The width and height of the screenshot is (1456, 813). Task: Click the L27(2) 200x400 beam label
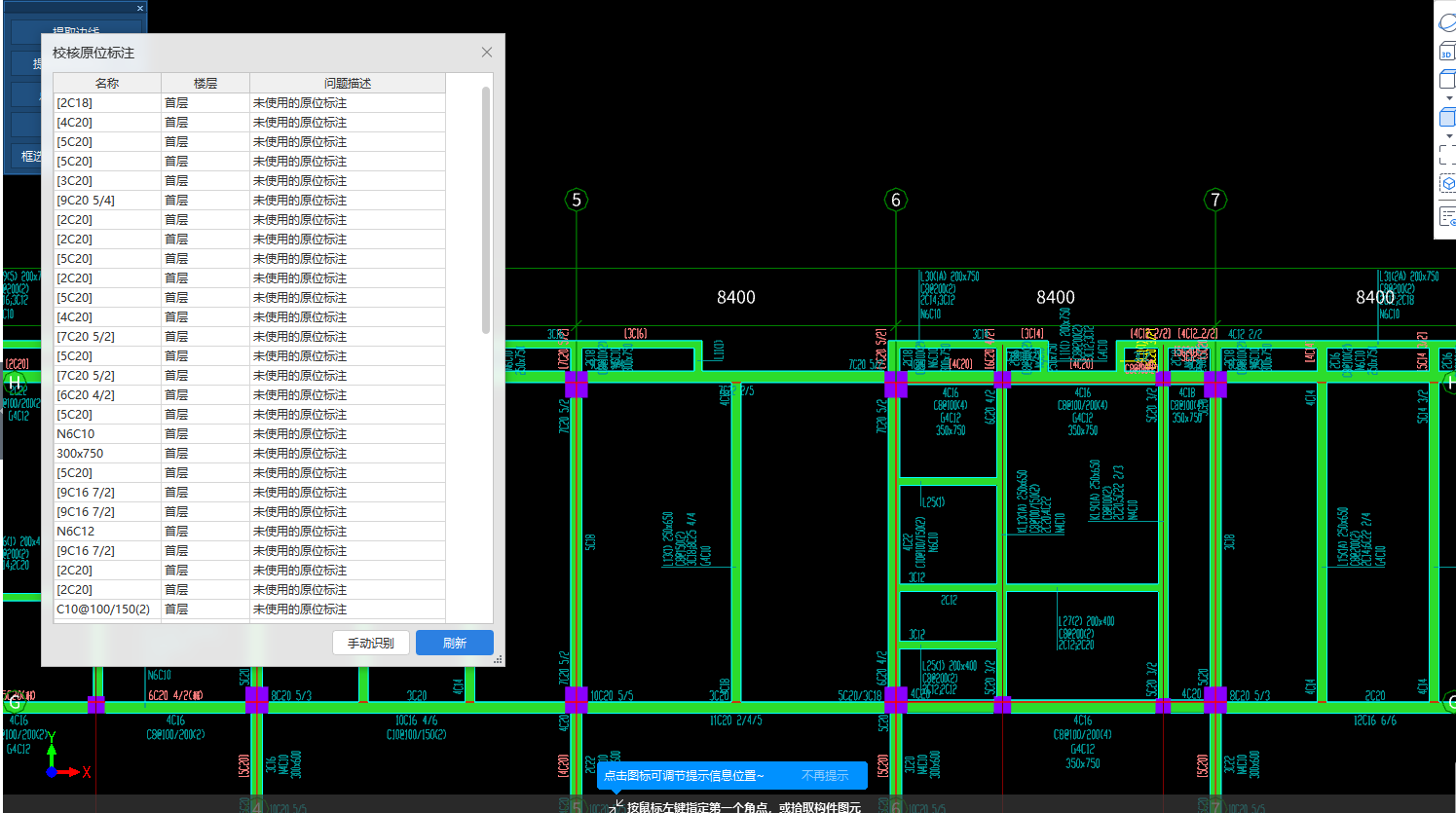[1086, 621]
